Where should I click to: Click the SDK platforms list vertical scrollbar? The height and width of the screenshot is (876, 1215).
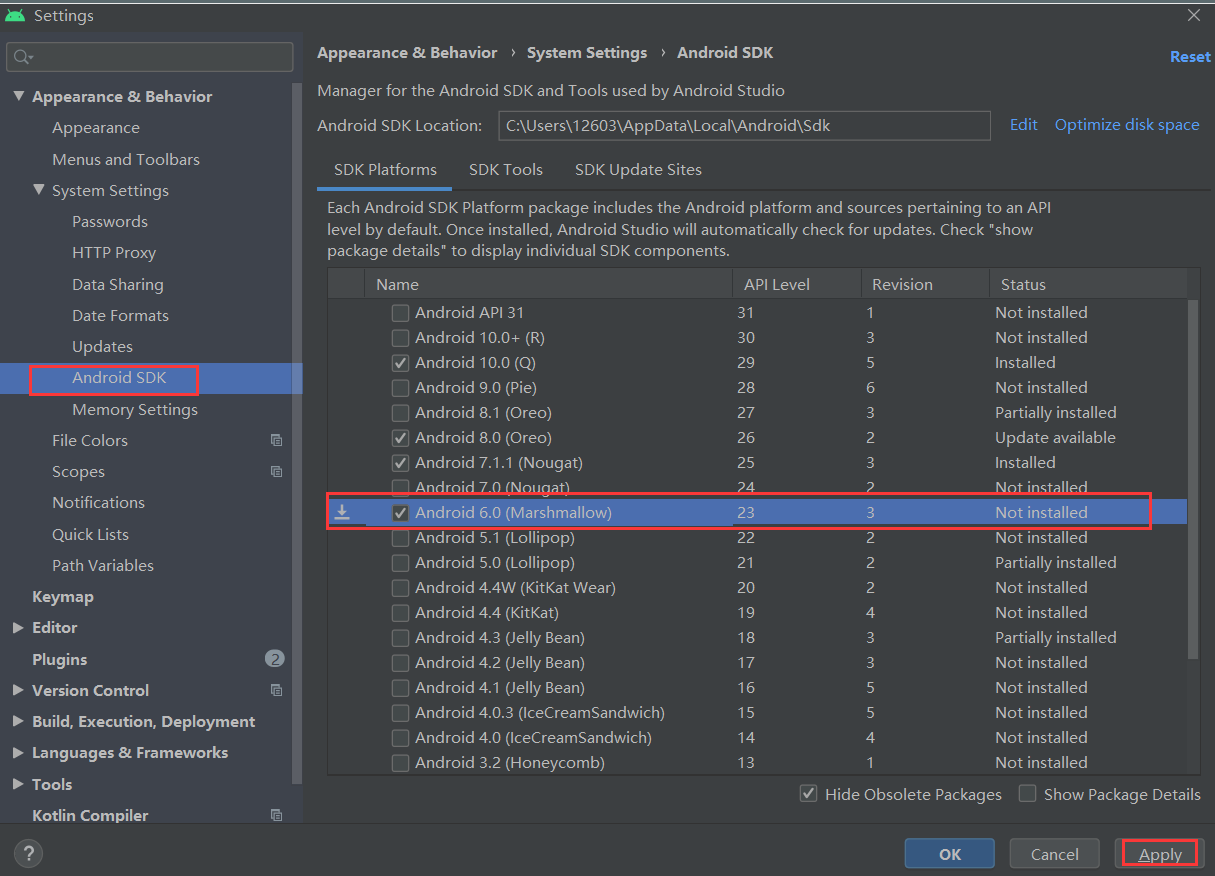[1192, 480]
